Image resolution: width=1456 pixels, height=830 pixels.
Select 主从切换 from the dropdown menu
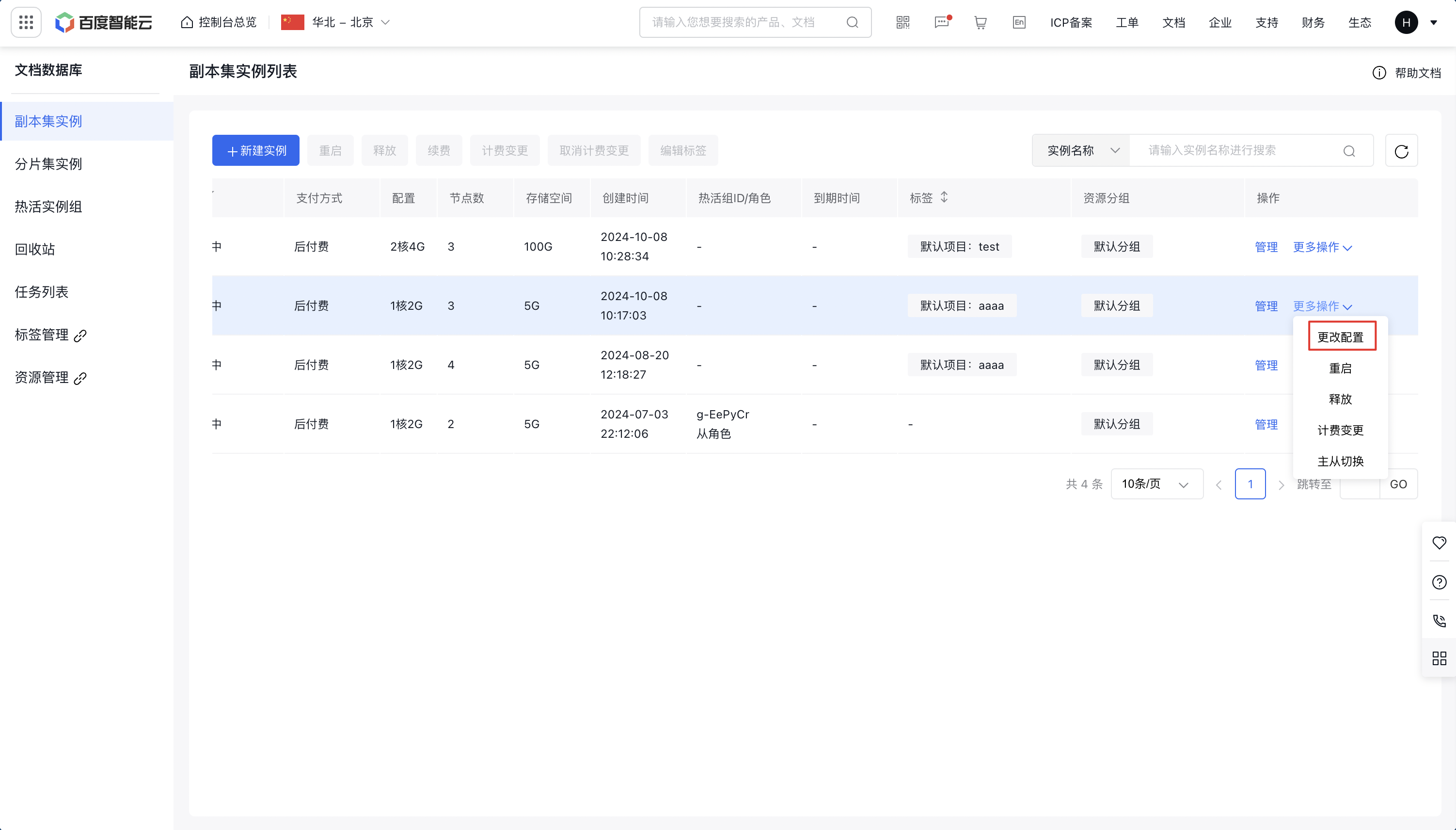[1340, 461]
